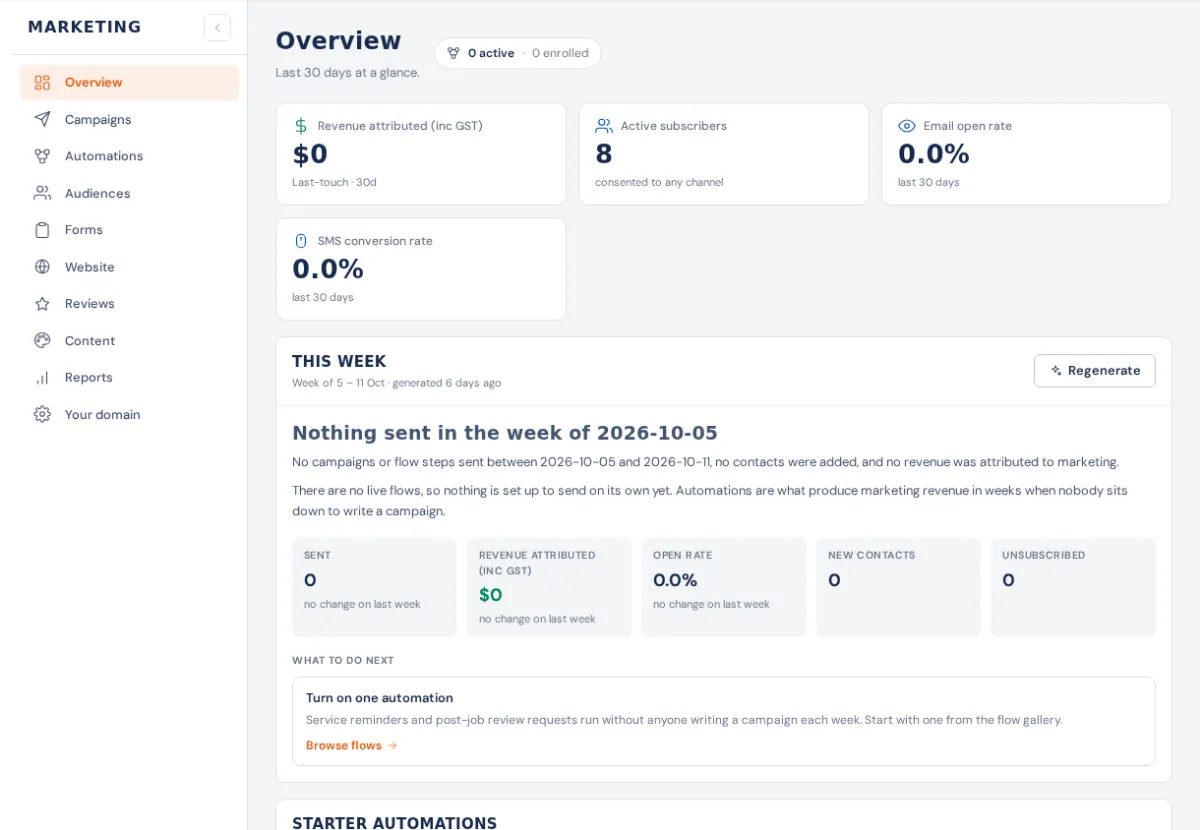Click the Campaigns paper-plane icon
The image size is (1200, 830).
[42, 119]
